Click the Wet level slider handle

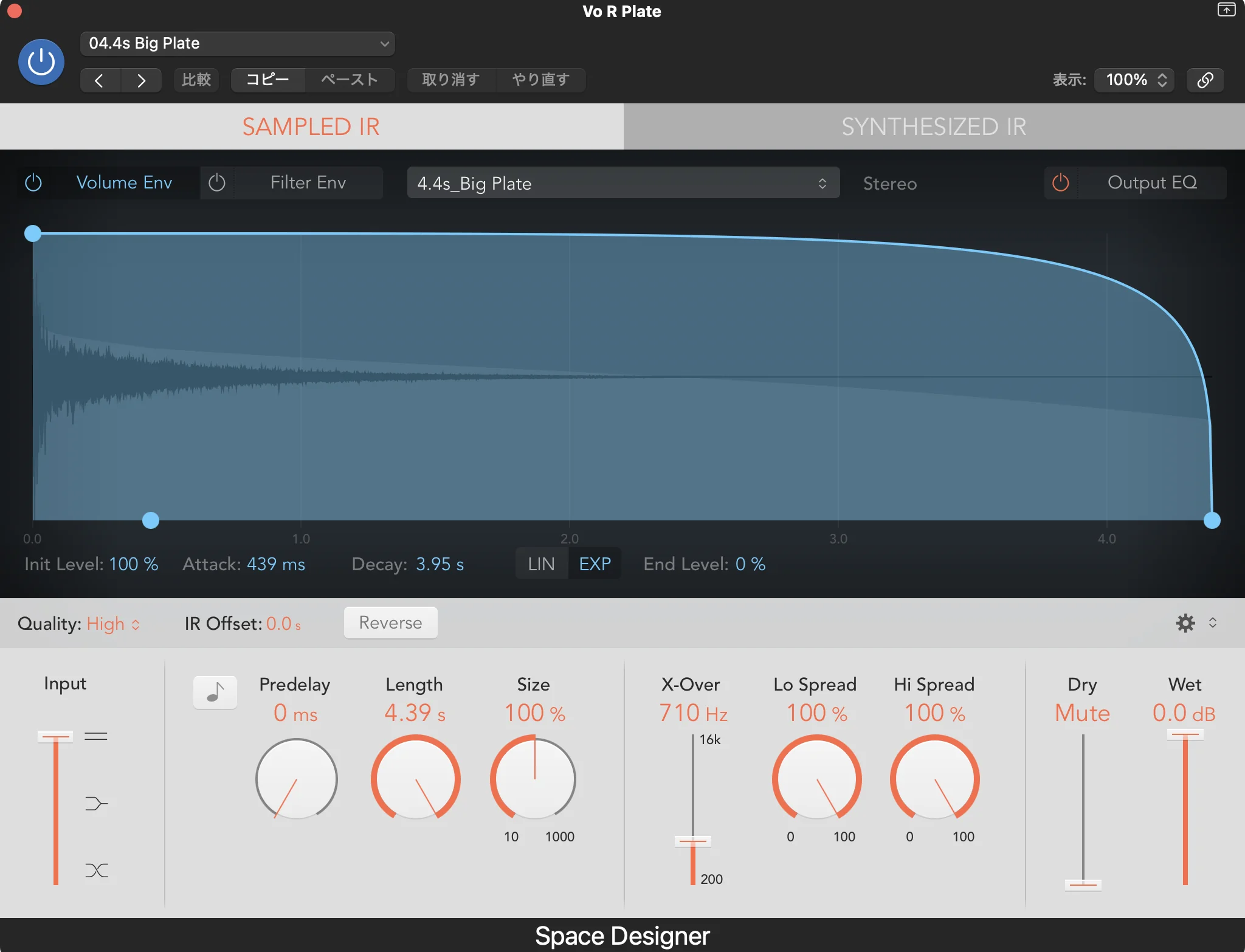tap(1185, 735)
